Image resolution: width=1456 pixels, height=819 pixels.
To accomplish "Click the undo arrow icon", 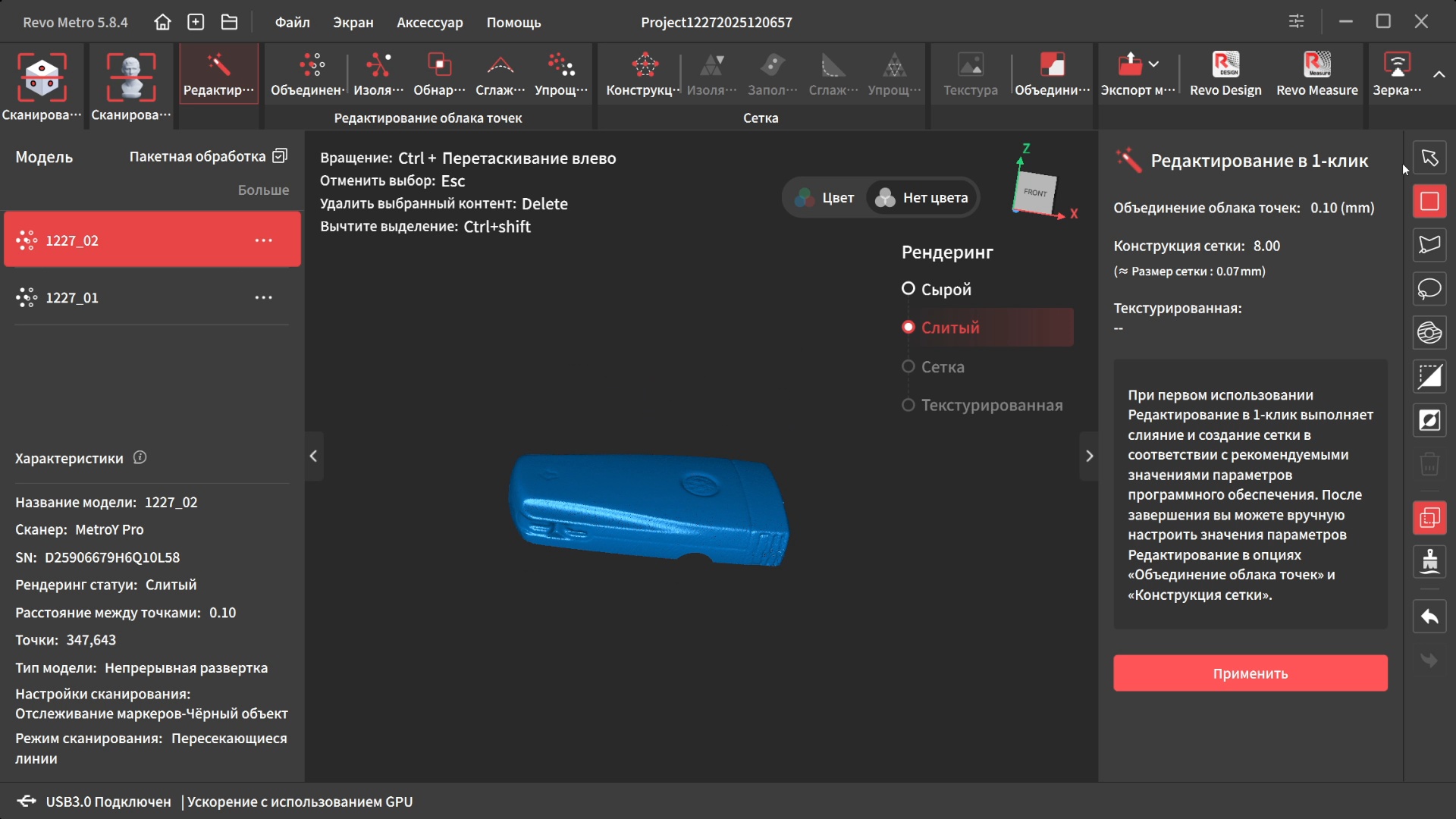I will tap(1429, 617).
